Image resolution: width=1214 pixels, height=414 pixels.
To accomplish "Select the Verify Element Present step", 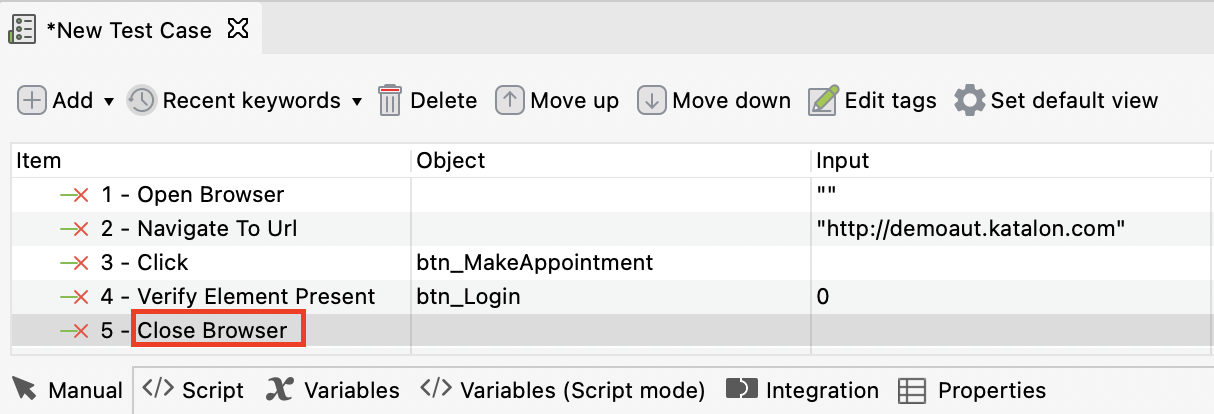I will click(256, 297).
